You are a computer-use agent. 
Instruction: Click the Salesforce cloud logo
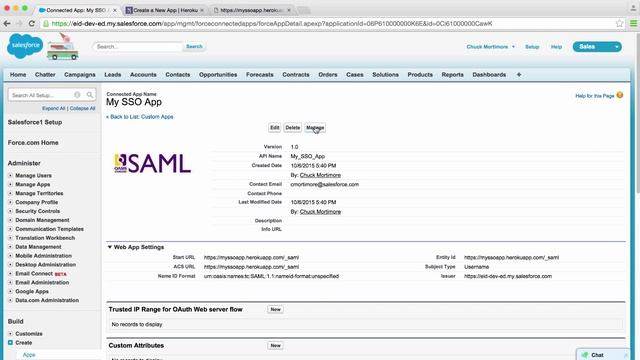tap(24, 46)
